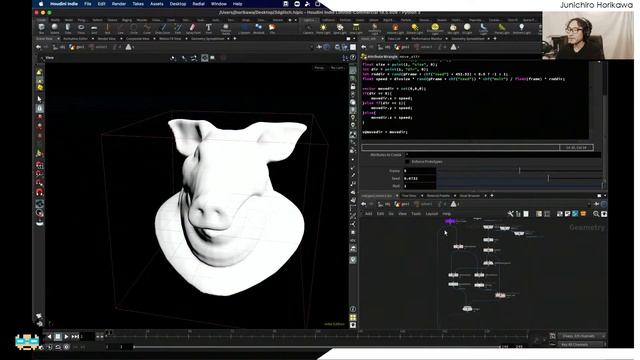
Task: Click the timeline range slider bar
Action: (x=317, y=347)
